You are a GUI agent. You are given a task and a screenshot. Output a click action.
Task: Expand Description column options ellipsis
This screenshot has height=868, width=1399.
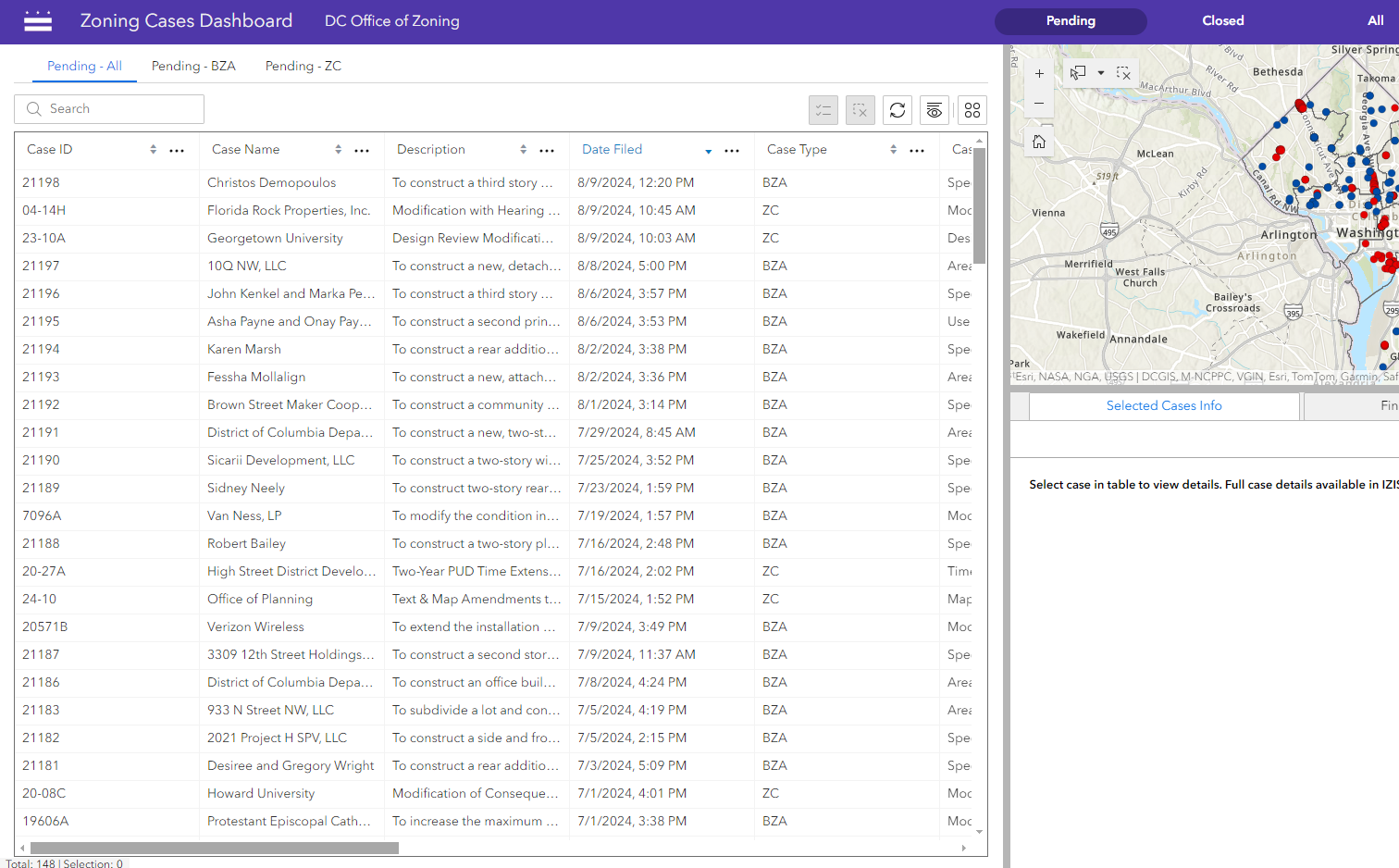click(x=547, y=150)
